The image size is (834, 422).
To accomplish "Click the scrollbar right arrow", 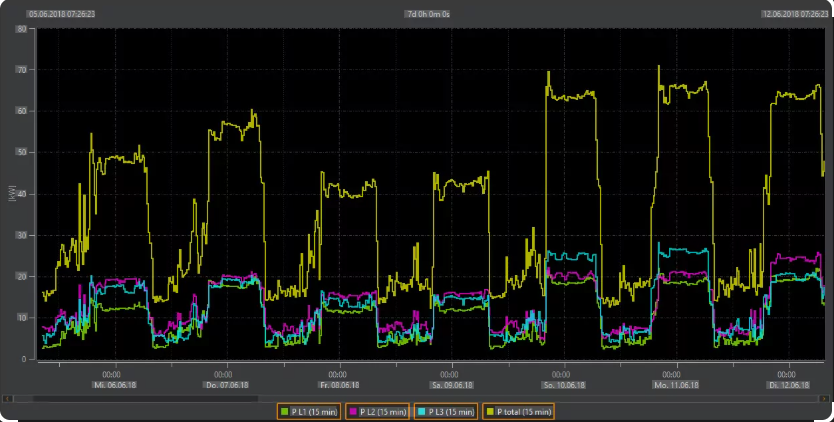I will pyautogui.click(x=826, y=398).
